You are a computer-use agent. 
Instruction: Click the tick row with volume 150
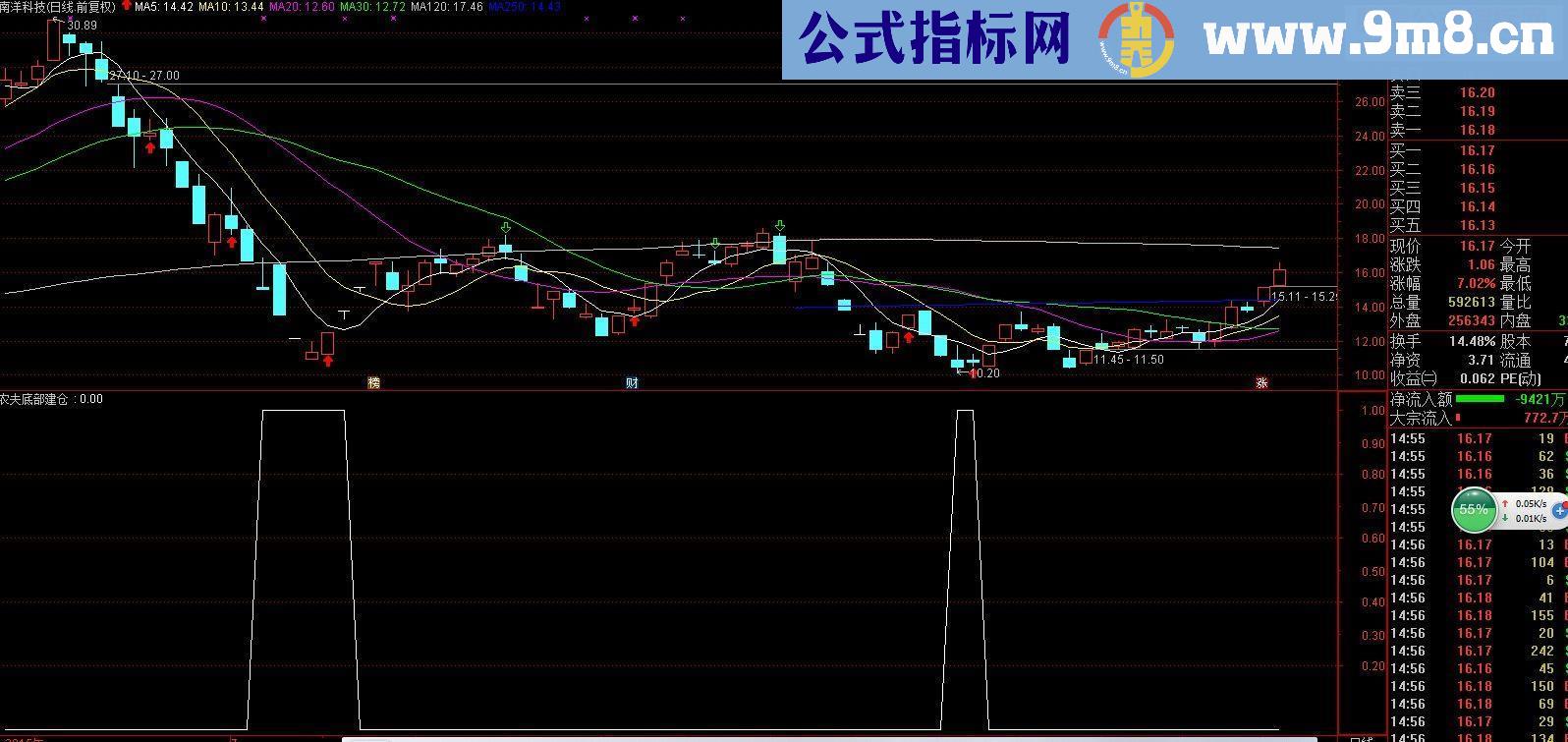pyautogui.click(x=1478, y=687)
